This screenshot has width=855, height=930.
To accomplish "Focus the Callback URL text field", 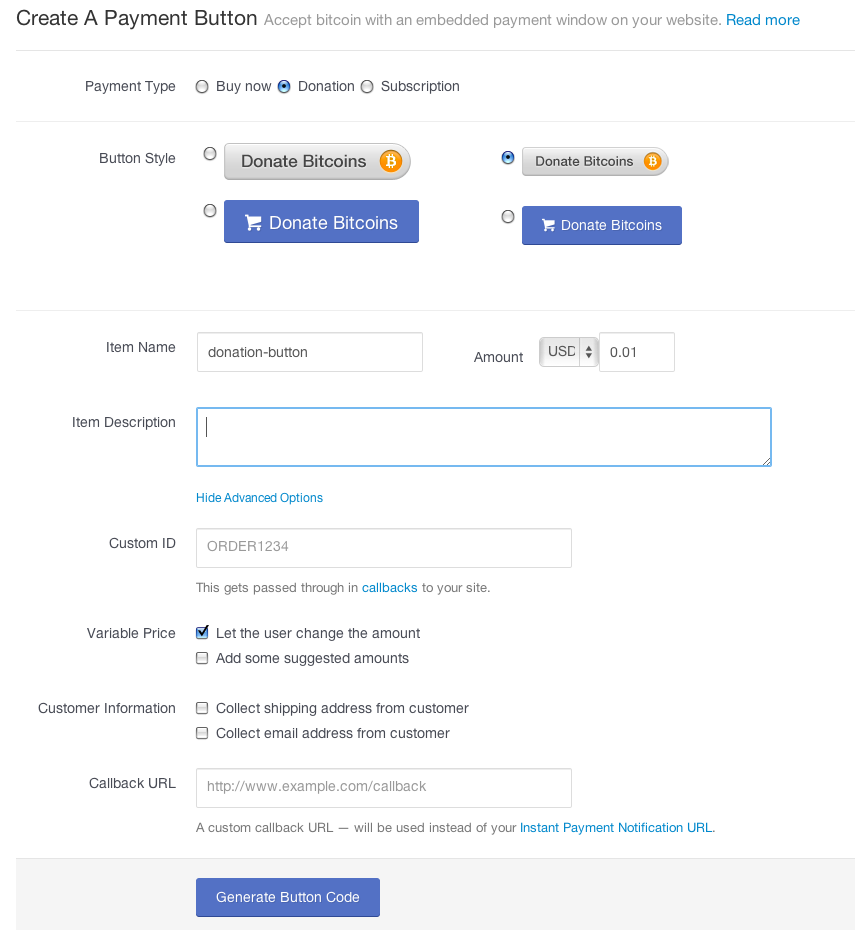I will point(384,788).
